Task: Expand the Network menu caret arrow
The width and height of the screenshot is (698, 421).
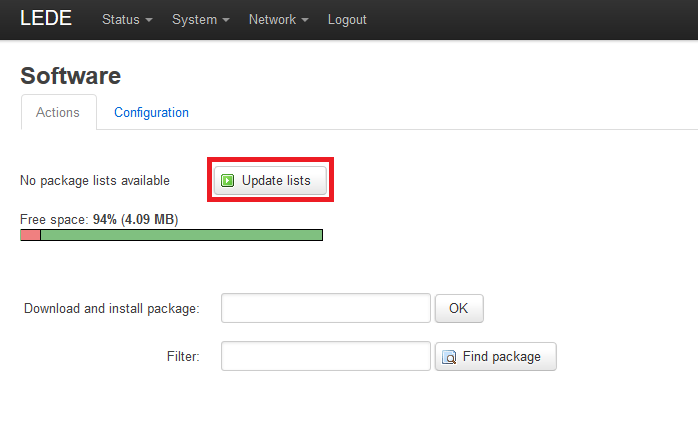Action: coord(304,20)
